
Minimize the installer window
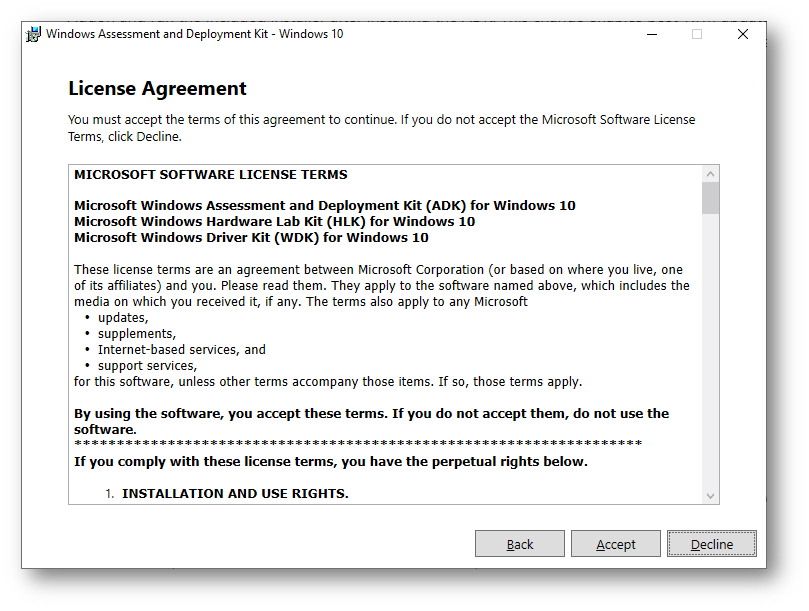pyautogui.click(x=652, y=34)
